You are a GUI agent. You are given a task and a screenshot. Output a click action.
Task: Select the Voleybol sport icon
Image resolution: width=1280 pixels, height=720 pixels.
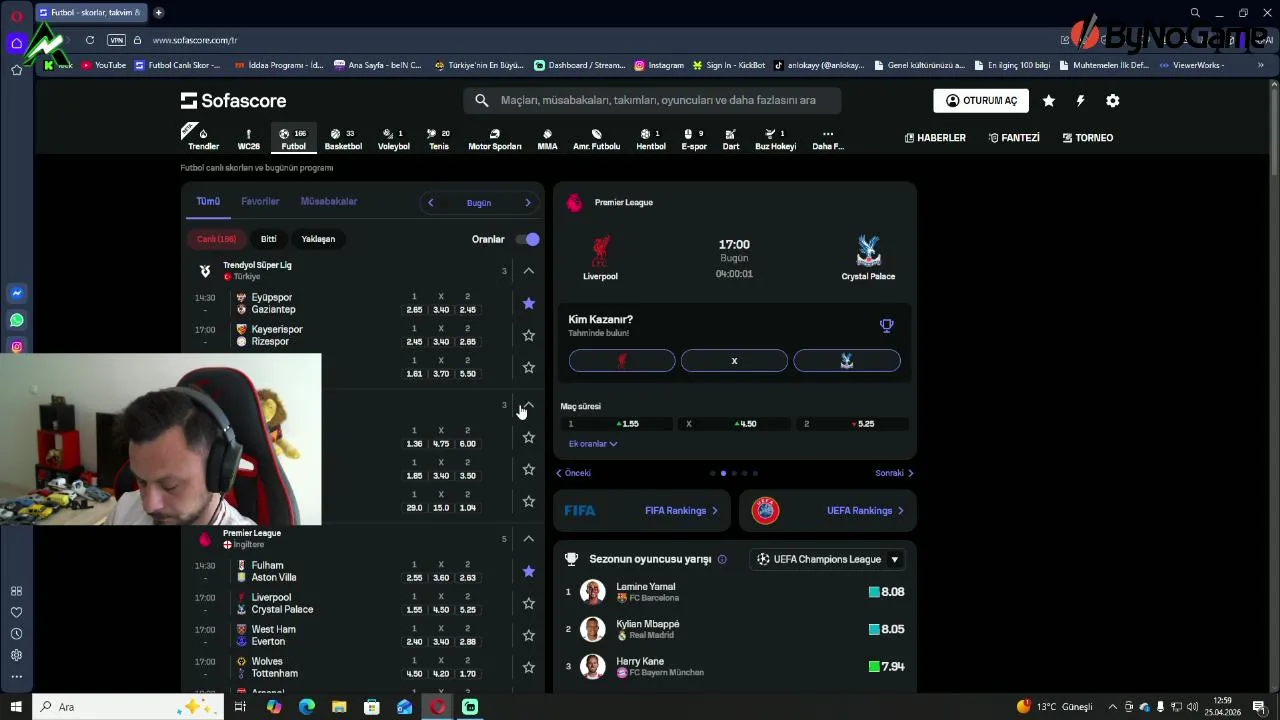tap(393, 139)
